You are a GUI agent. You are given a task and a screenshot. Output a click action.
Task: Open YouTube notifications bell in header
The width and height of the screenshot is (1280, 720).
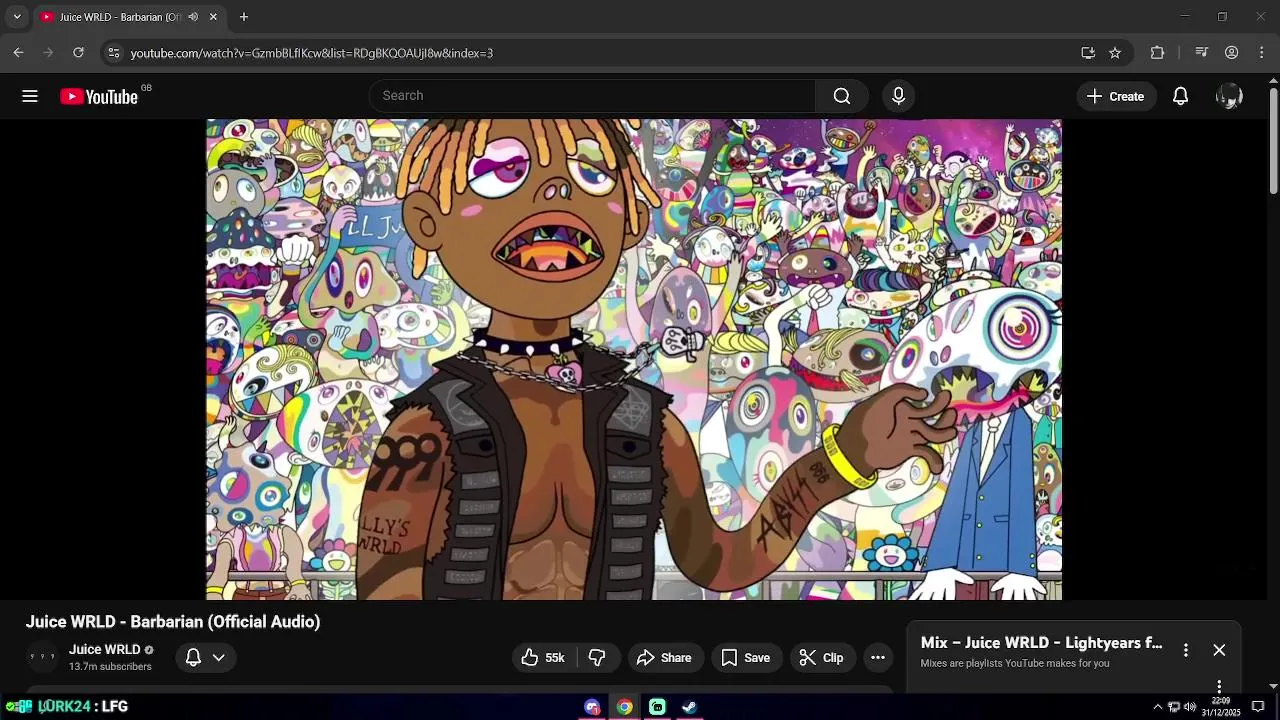point(1180,96)
